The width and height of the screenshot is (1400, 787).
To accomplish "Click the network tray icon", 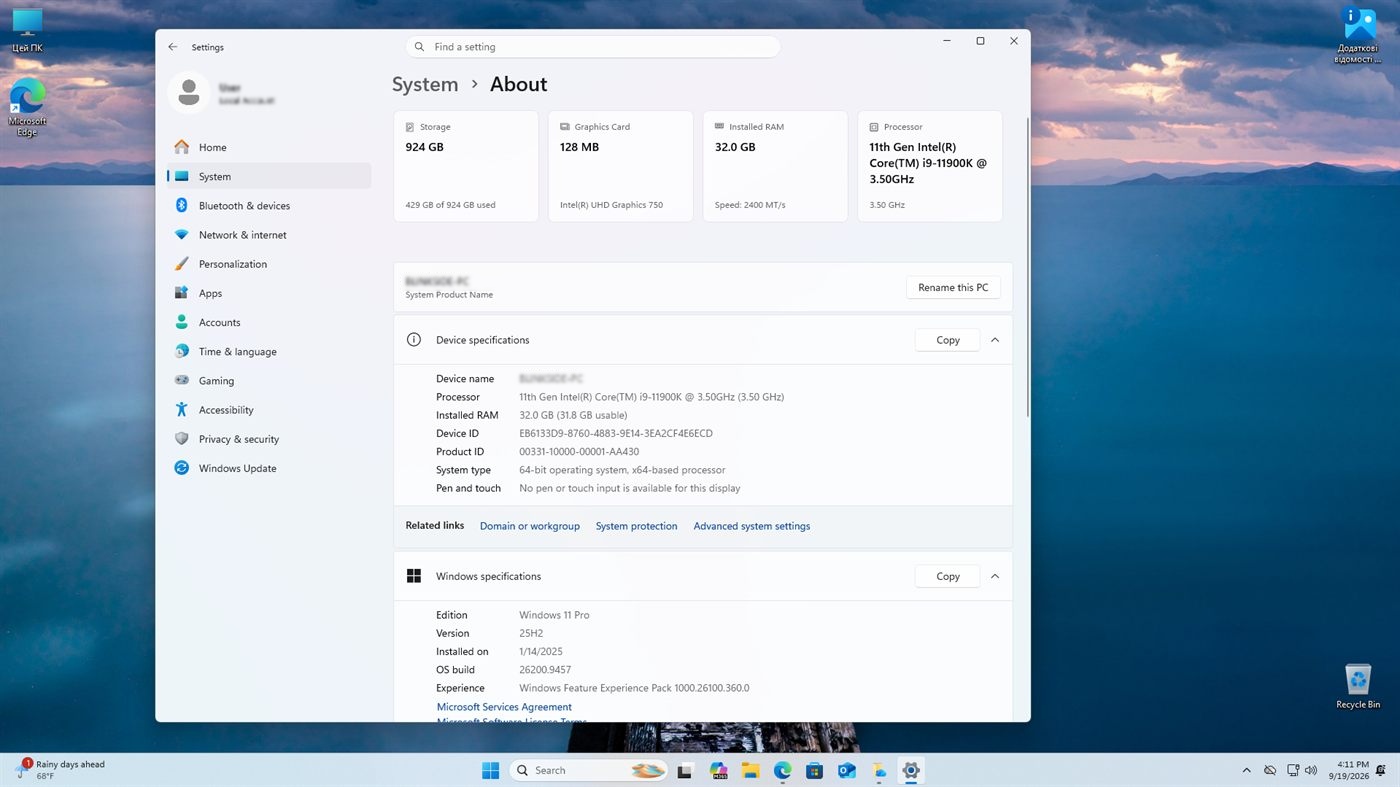I will (1292, 770).
